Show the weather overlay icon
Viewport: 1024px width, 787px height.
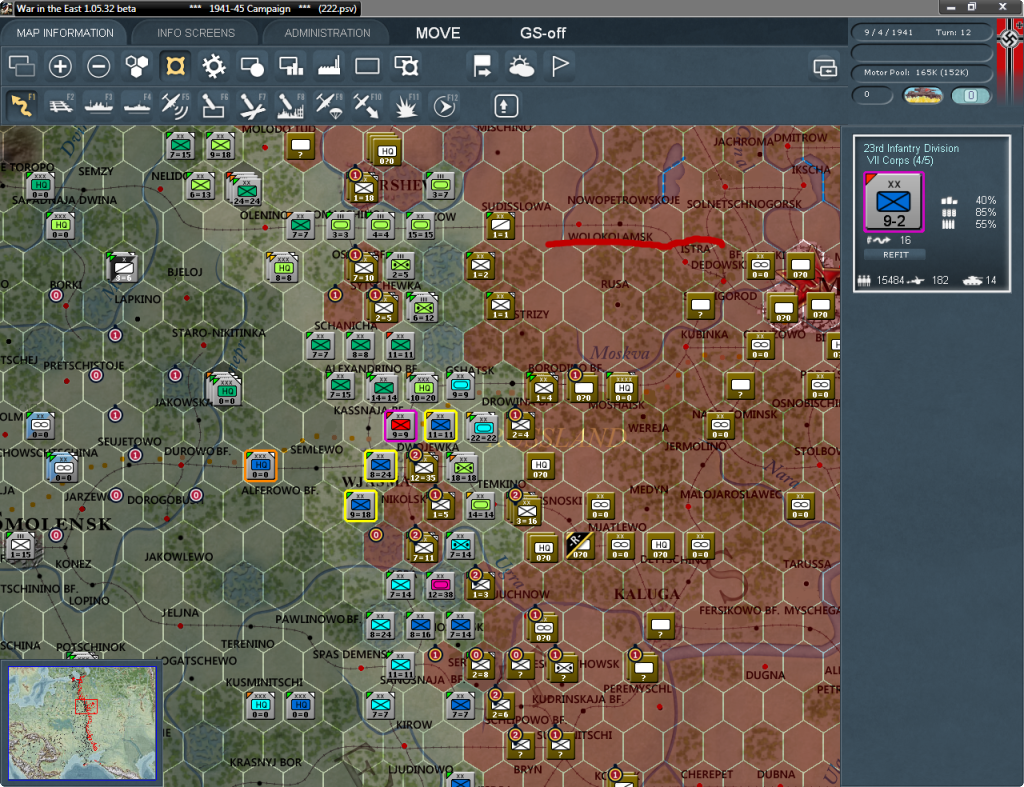(521, 66)
